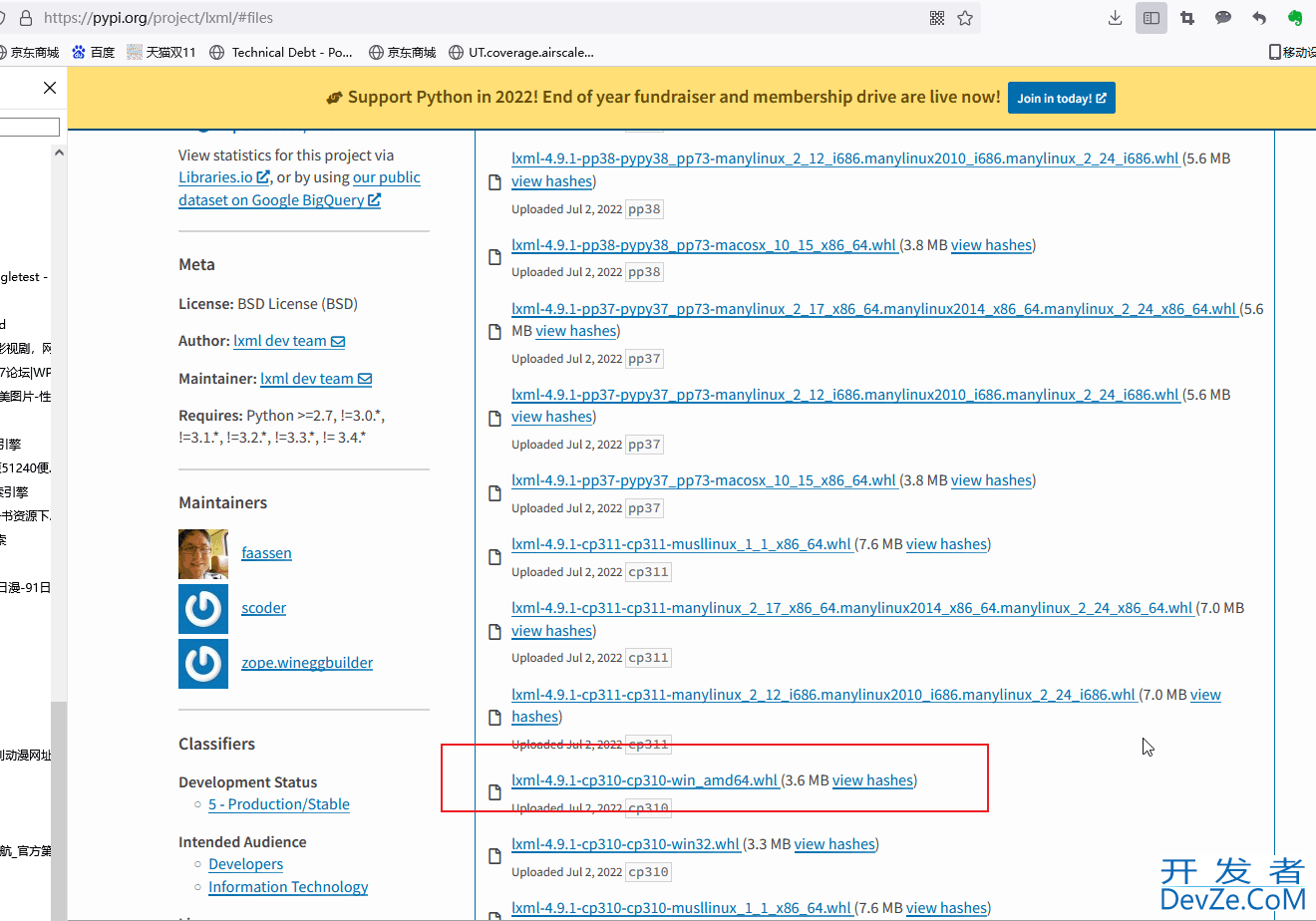The width and height of the screenshot is (1316, 921).
Task: Select the "Classifiers" section heading
Action: click(216, 744)
